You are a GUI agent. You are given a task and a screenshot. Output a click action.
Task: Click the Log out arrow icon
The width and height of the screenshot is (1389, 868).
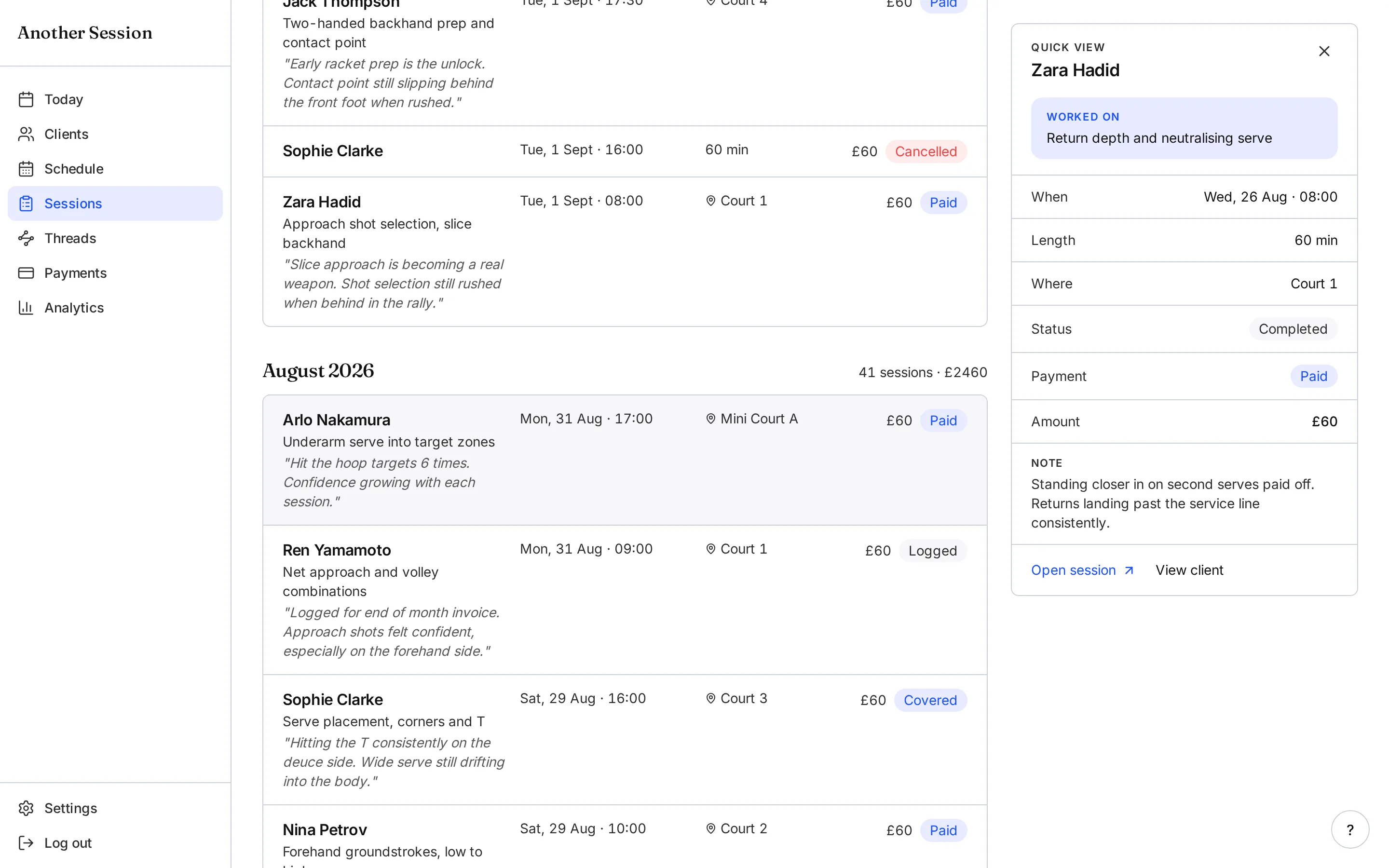click(x=26, y=843)
